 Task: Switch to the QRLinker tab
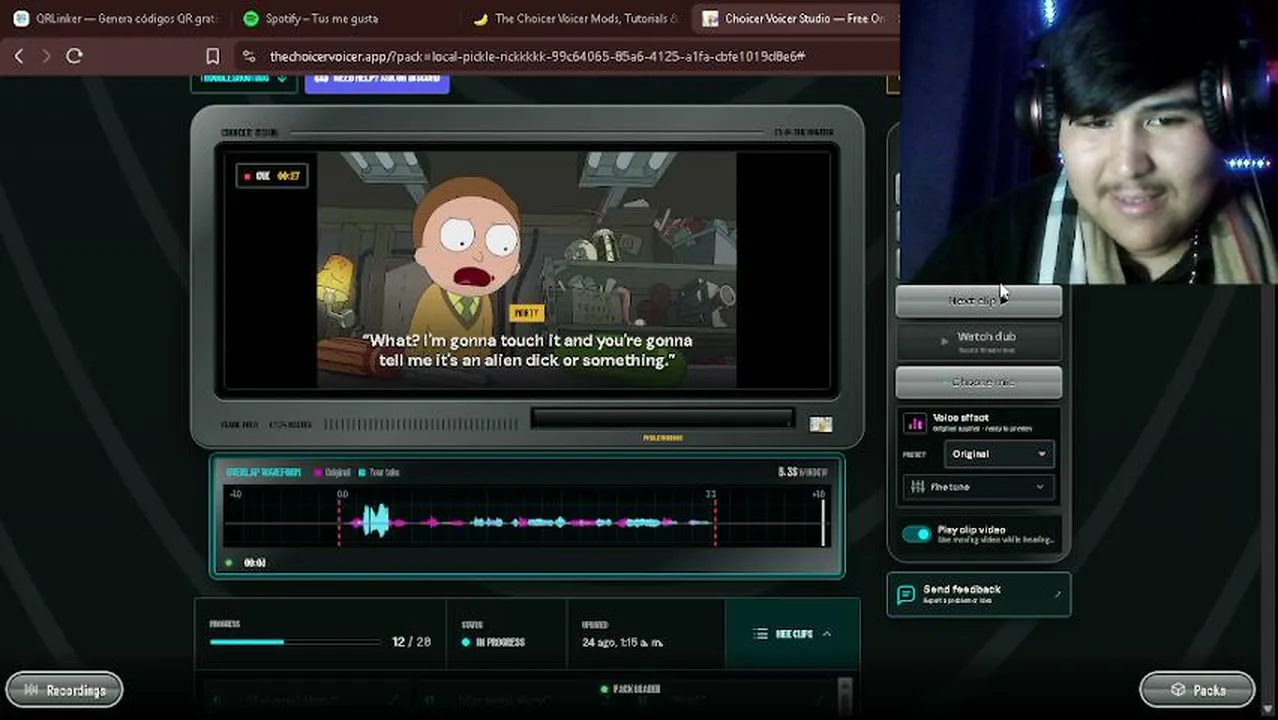[x=115, y=18]
